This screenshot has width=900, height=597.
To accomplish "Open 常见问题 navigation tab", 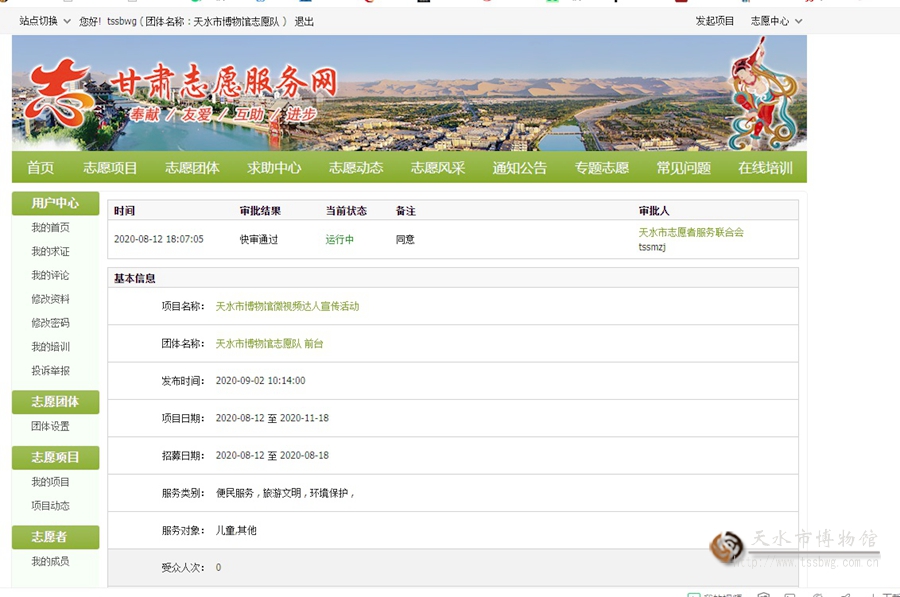I will click(x=684, y=168).
